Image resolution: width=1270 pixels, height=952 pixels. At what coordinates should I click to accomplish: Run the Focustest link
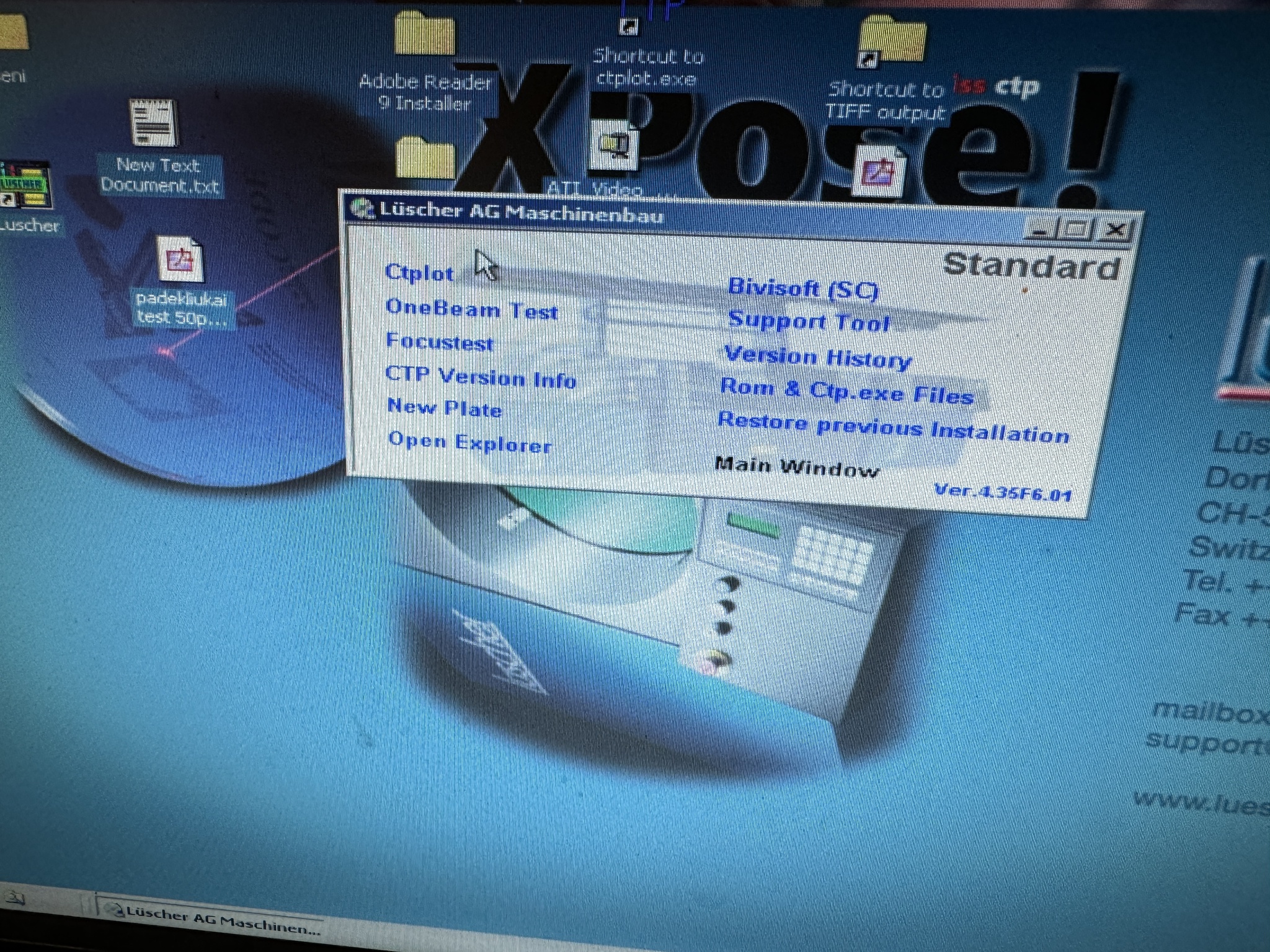point(439,342)
